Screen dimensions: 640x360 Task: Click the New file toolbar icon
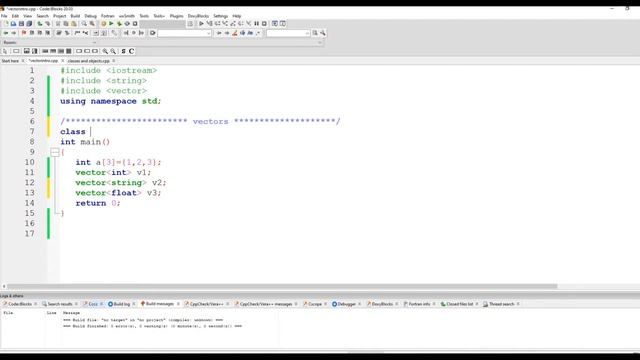(x=6, y=24)
